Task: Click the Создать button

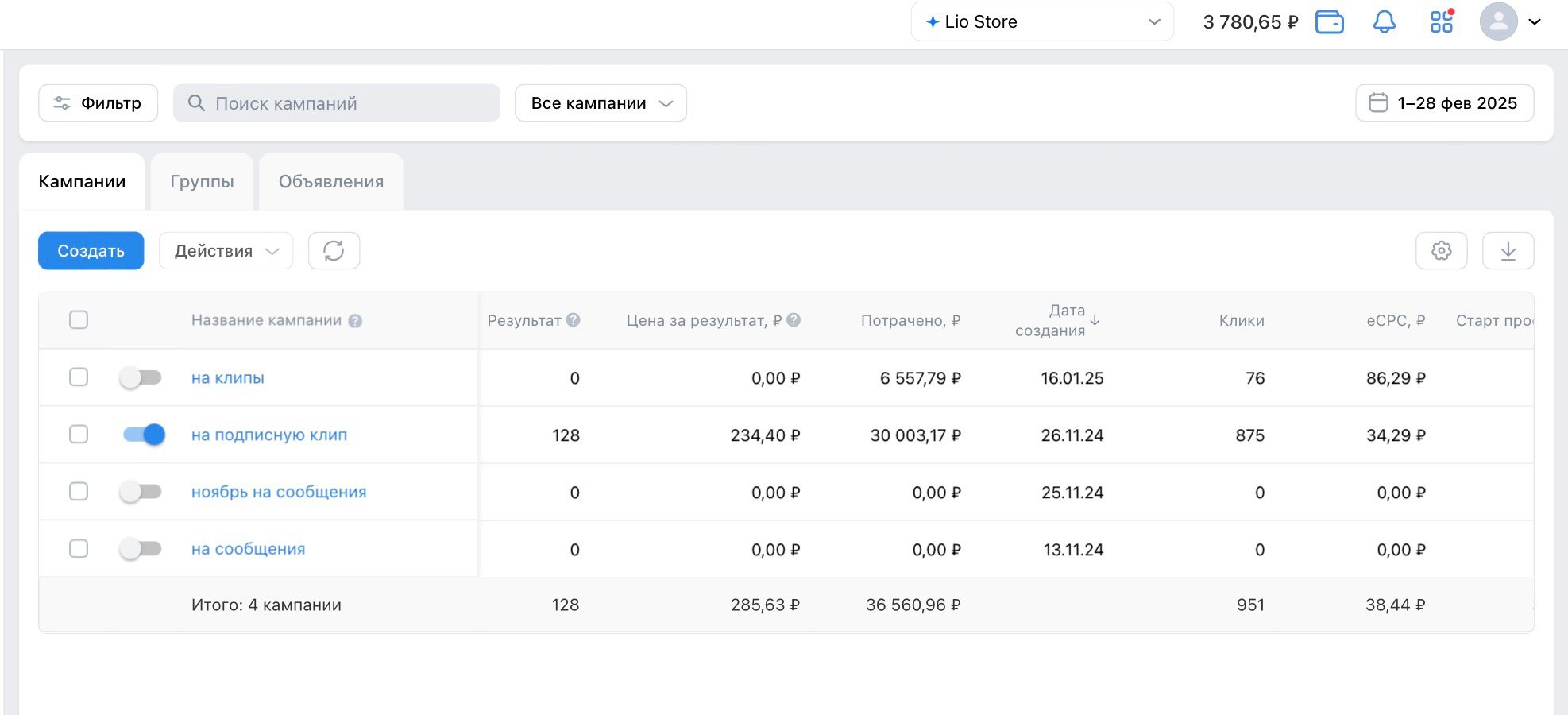Action: (x=91, y=251)
